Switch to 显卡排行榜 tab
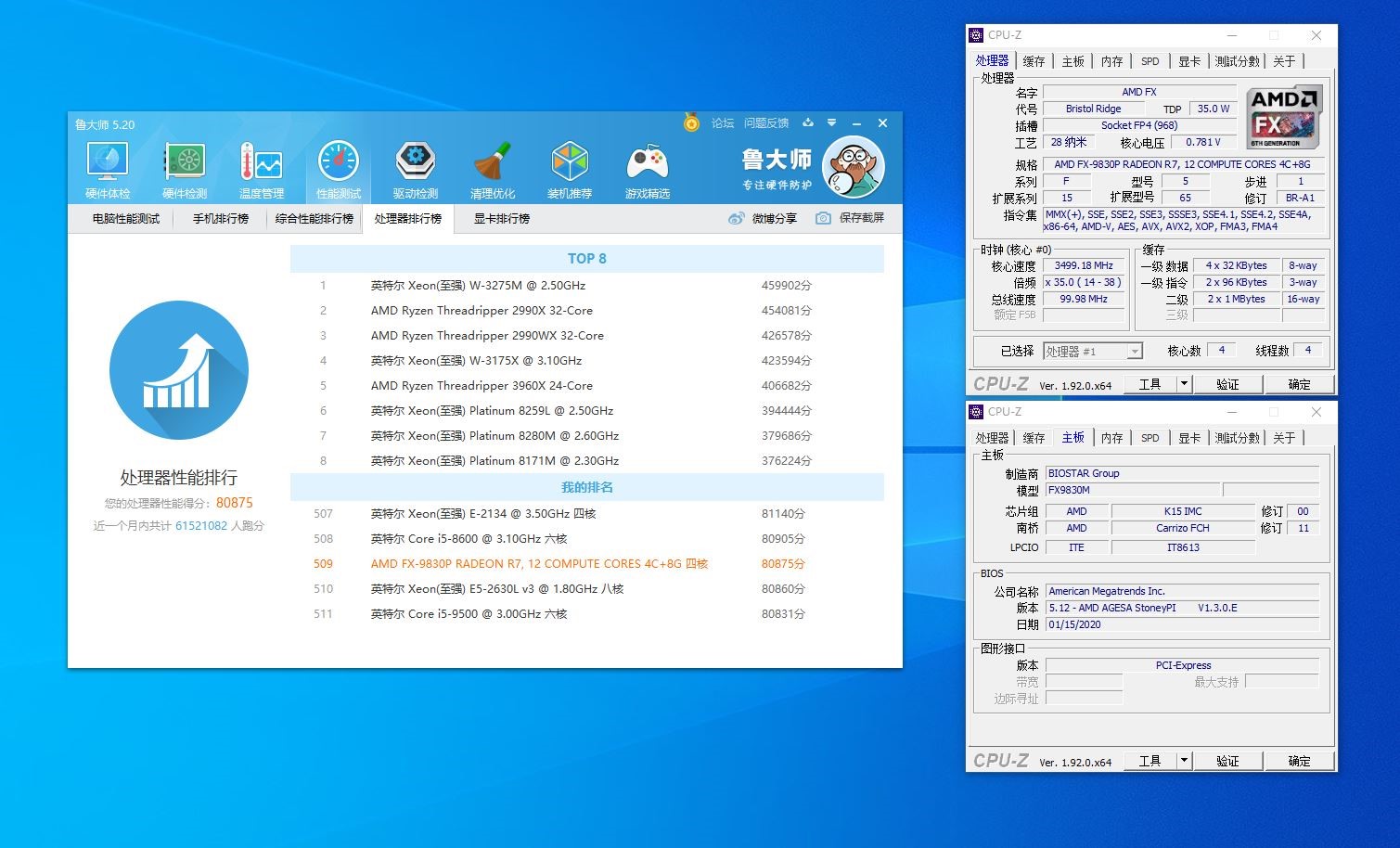The width and height of the screenshot is (1400, 848). point(502,218)
